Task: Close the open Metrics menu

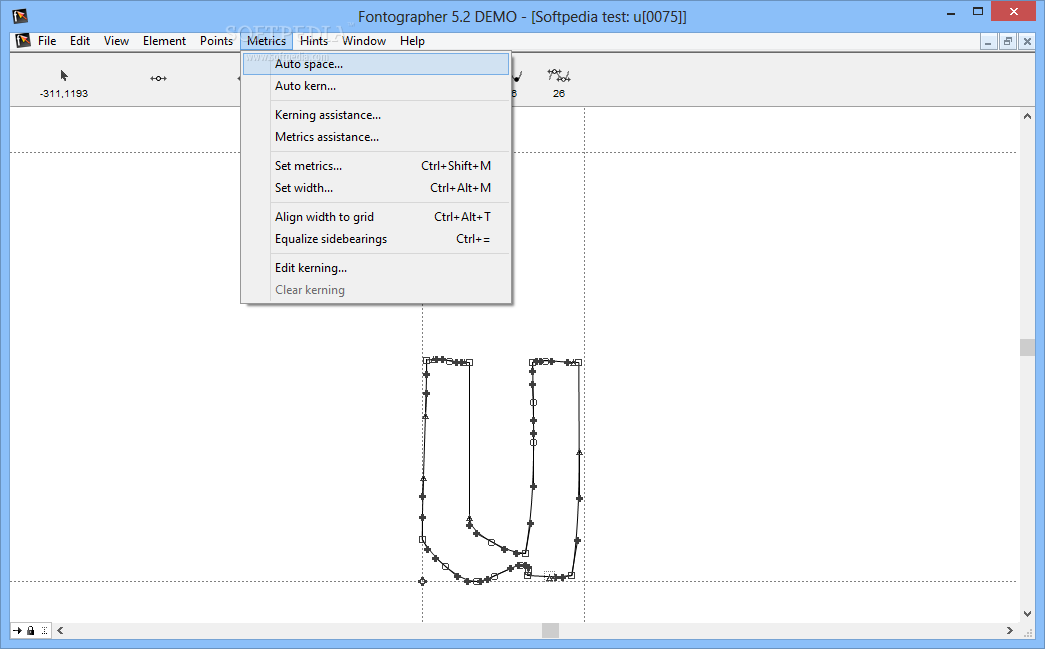Action: click(267, 41)
